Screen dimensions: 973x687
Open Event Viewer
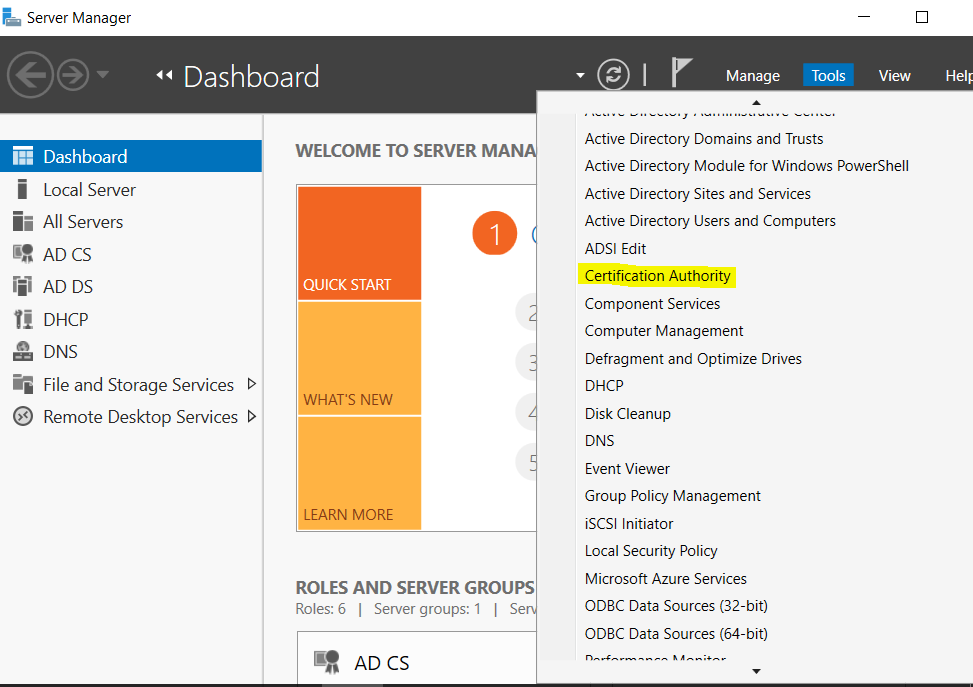(x=627, y=469)
